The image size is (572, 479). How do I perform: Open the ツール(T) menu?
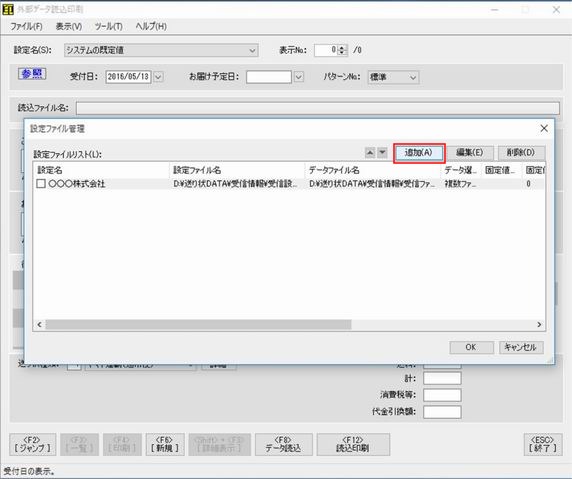click(x=108, y=26)
